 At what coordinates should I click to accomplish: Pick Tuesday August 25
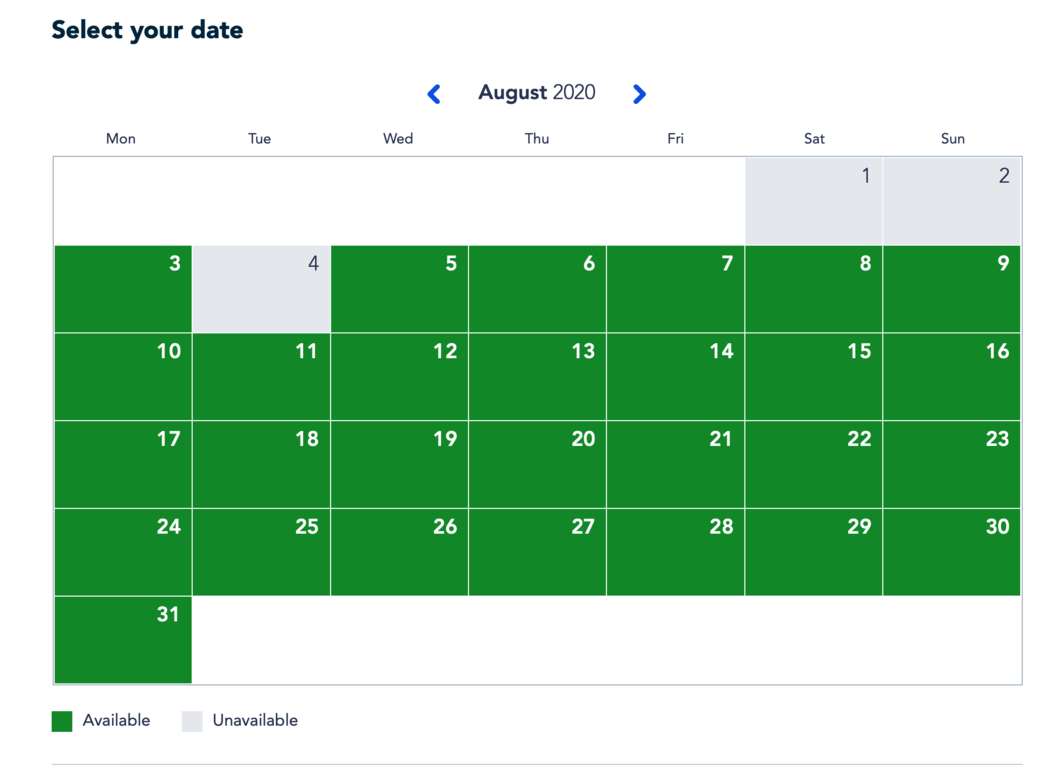(261, 553)
